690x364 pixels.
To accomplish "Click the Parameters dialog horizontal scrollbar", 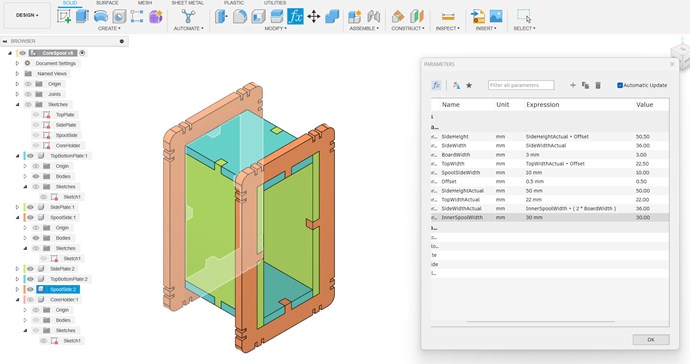I will 540,322.
